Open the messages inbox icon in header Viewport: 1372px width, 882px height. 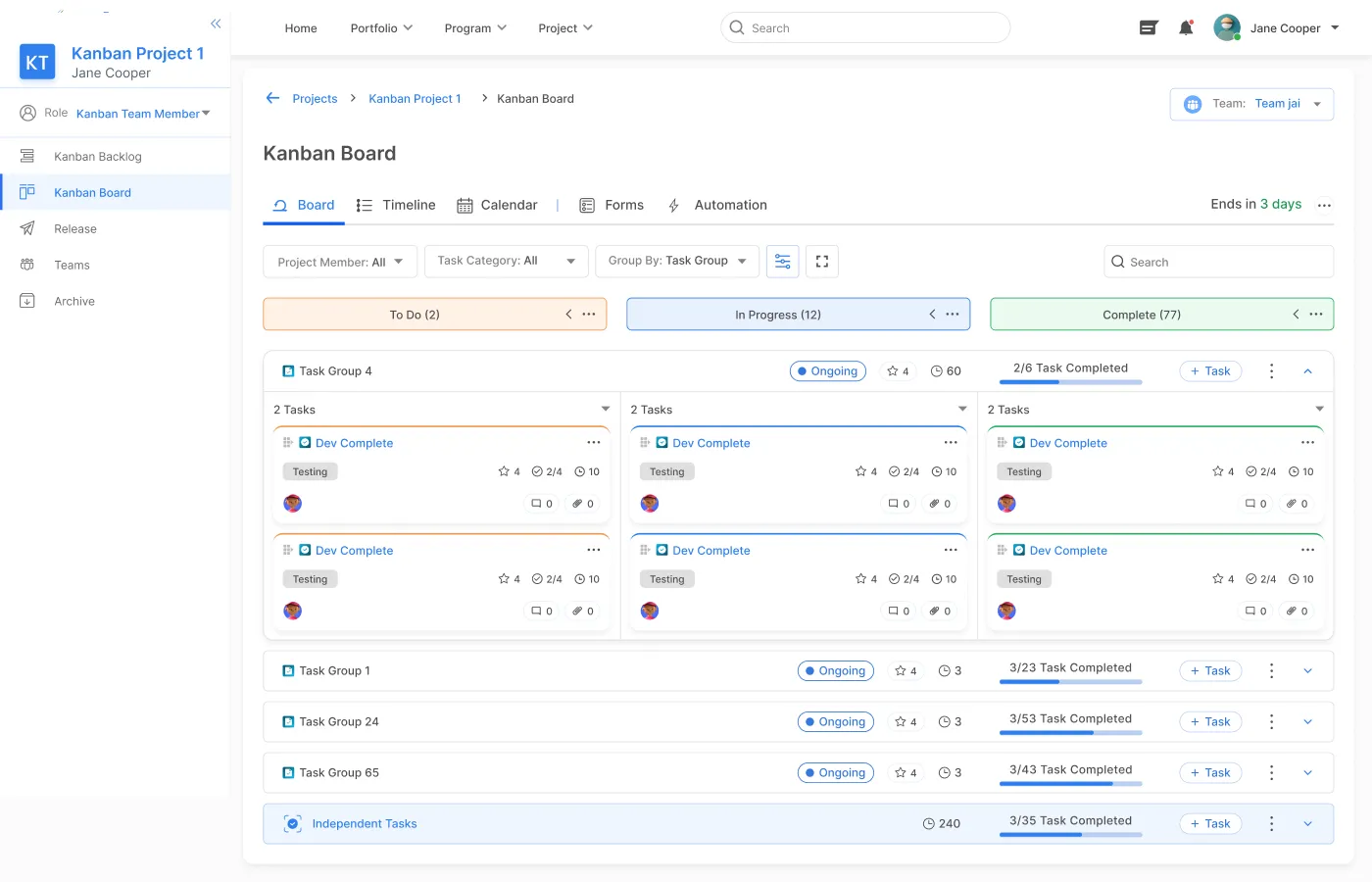pos(1149,28)
